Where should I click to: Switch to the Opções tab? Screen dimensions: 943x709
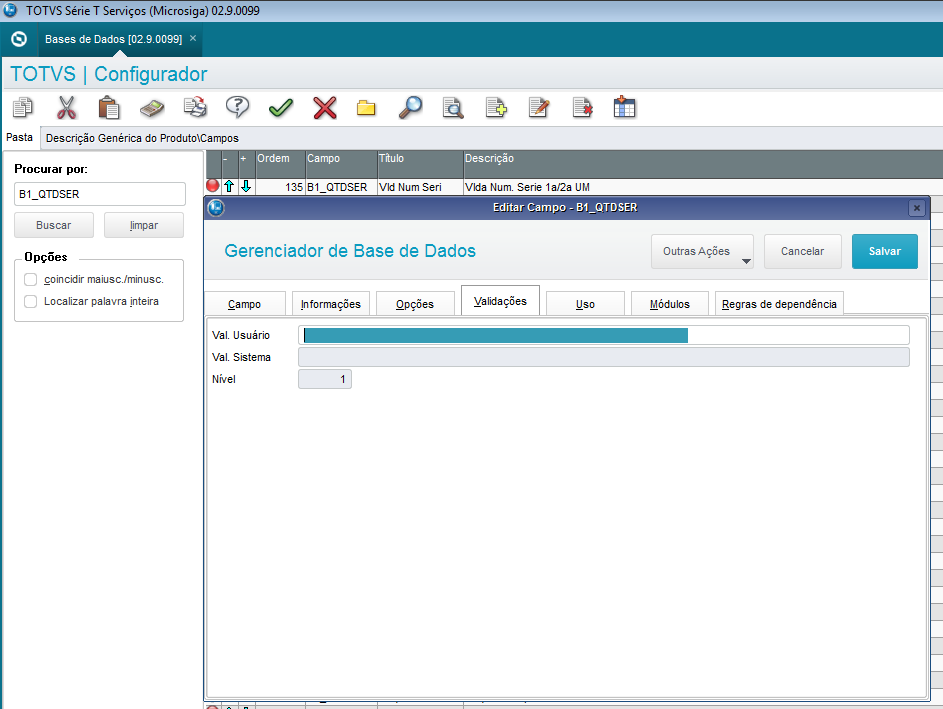415,304
